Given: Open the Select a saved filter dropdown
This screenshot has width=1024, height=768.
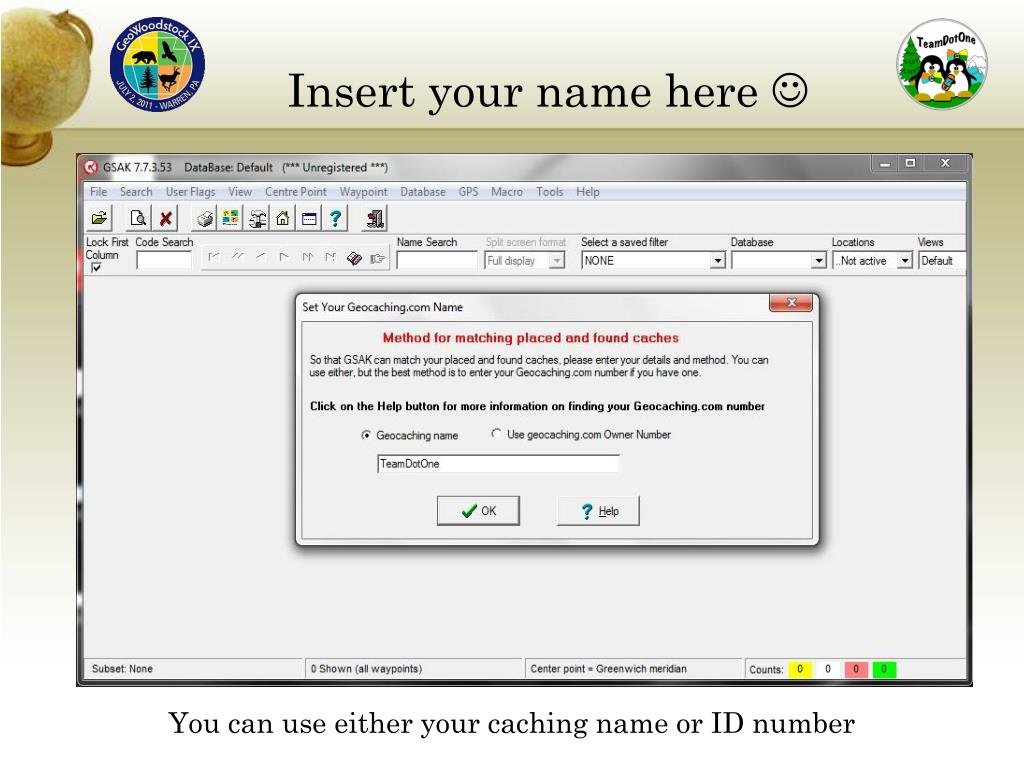Looking at the screenshot, I should [718, 261].
